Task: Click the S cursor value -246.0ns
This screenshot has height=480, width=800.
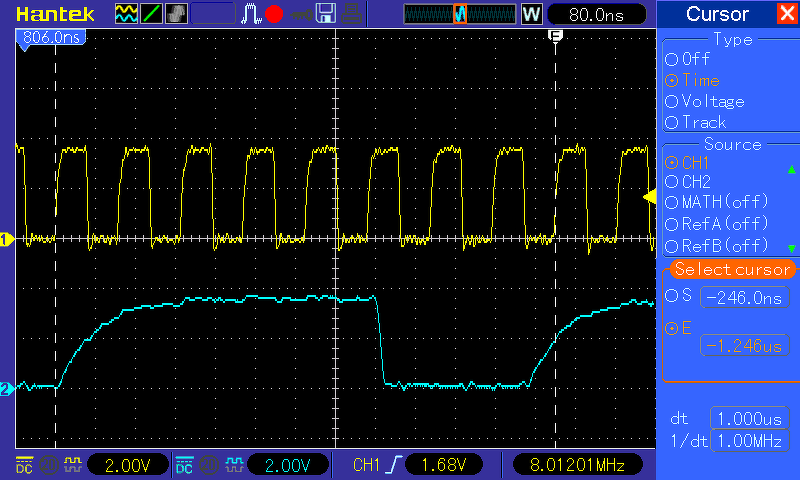Action: (x=745, y=297)
